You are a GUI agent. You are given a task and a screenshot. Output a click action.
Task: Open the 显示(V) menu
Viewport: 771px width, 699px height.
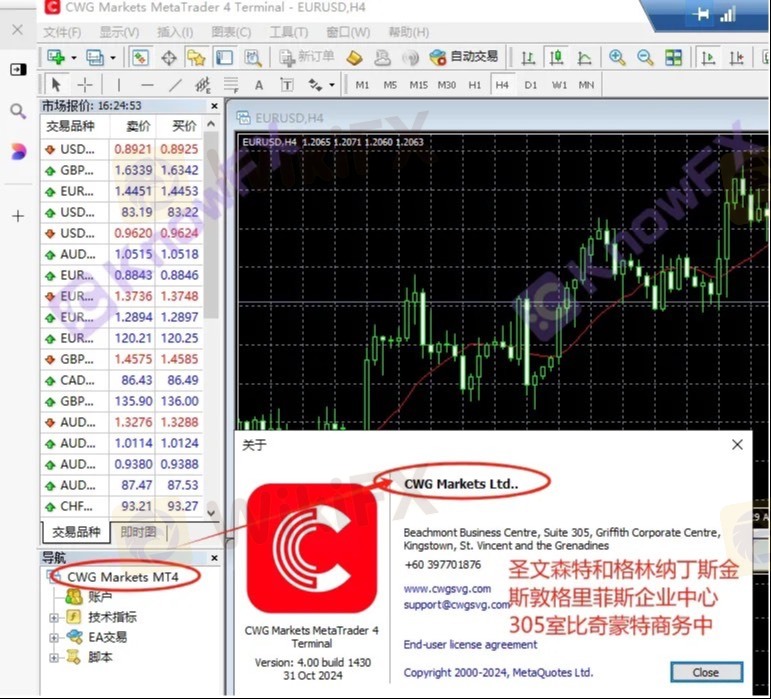coord(119,32)
